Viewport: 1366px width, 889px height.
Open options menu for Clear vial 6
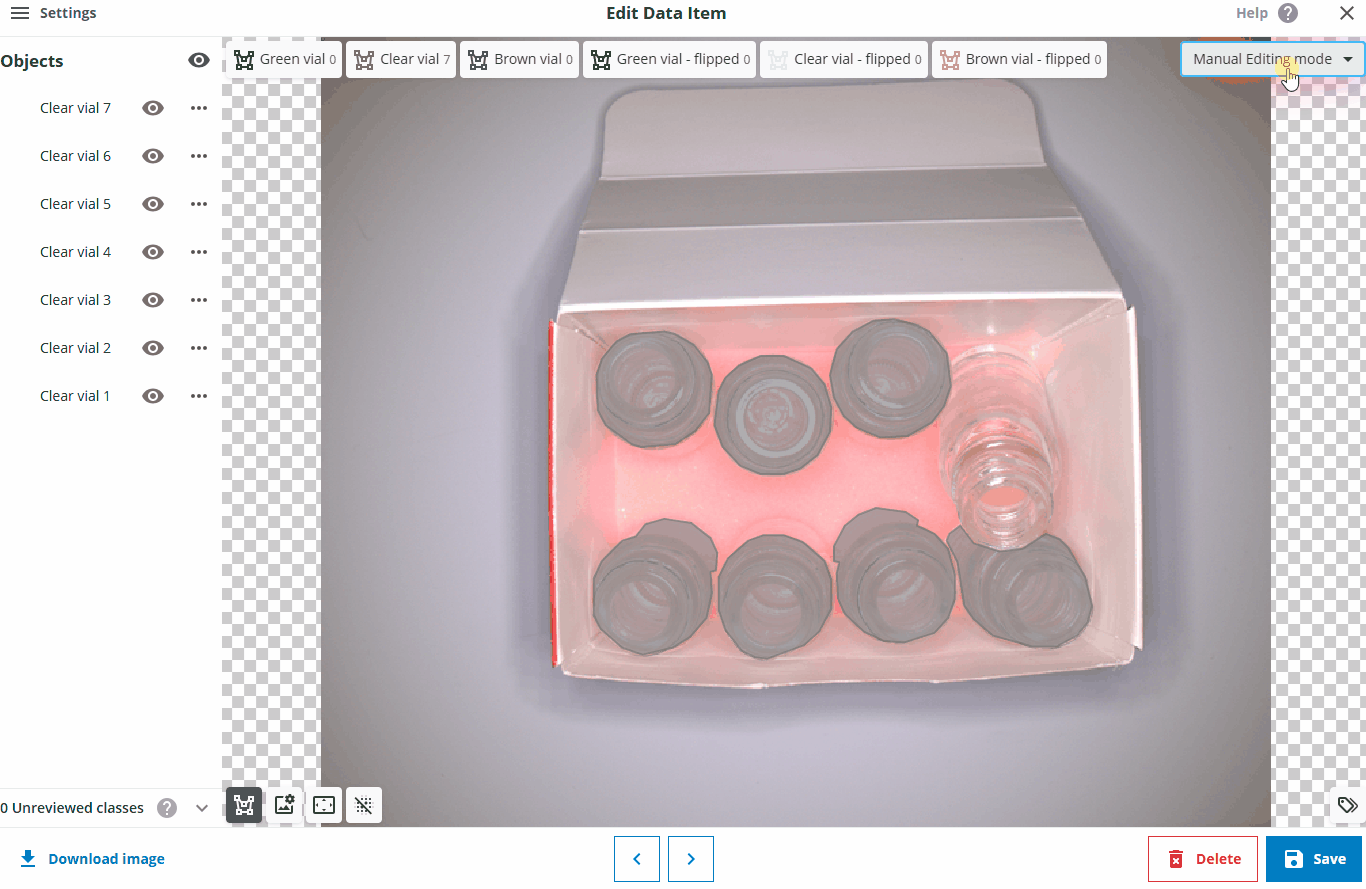coord(199,156)
